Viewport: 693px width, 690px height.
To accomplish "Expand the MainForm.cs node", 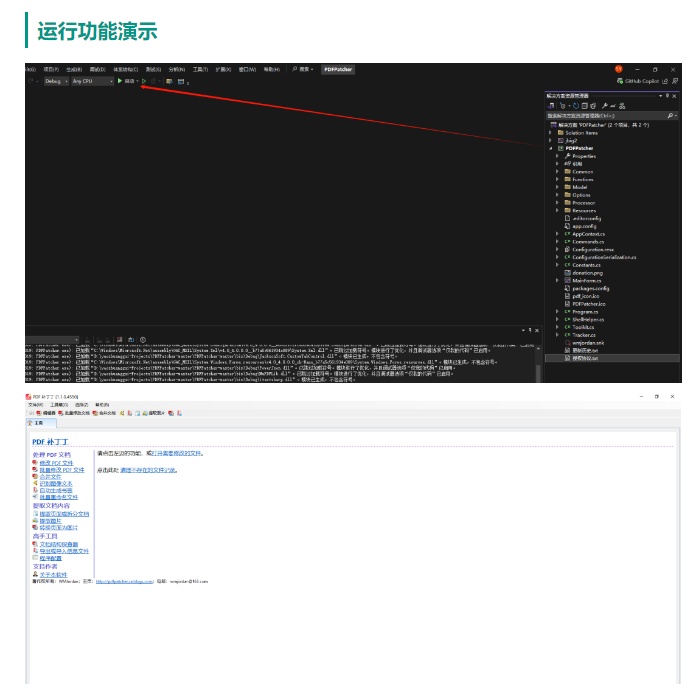I will point(557,281).
